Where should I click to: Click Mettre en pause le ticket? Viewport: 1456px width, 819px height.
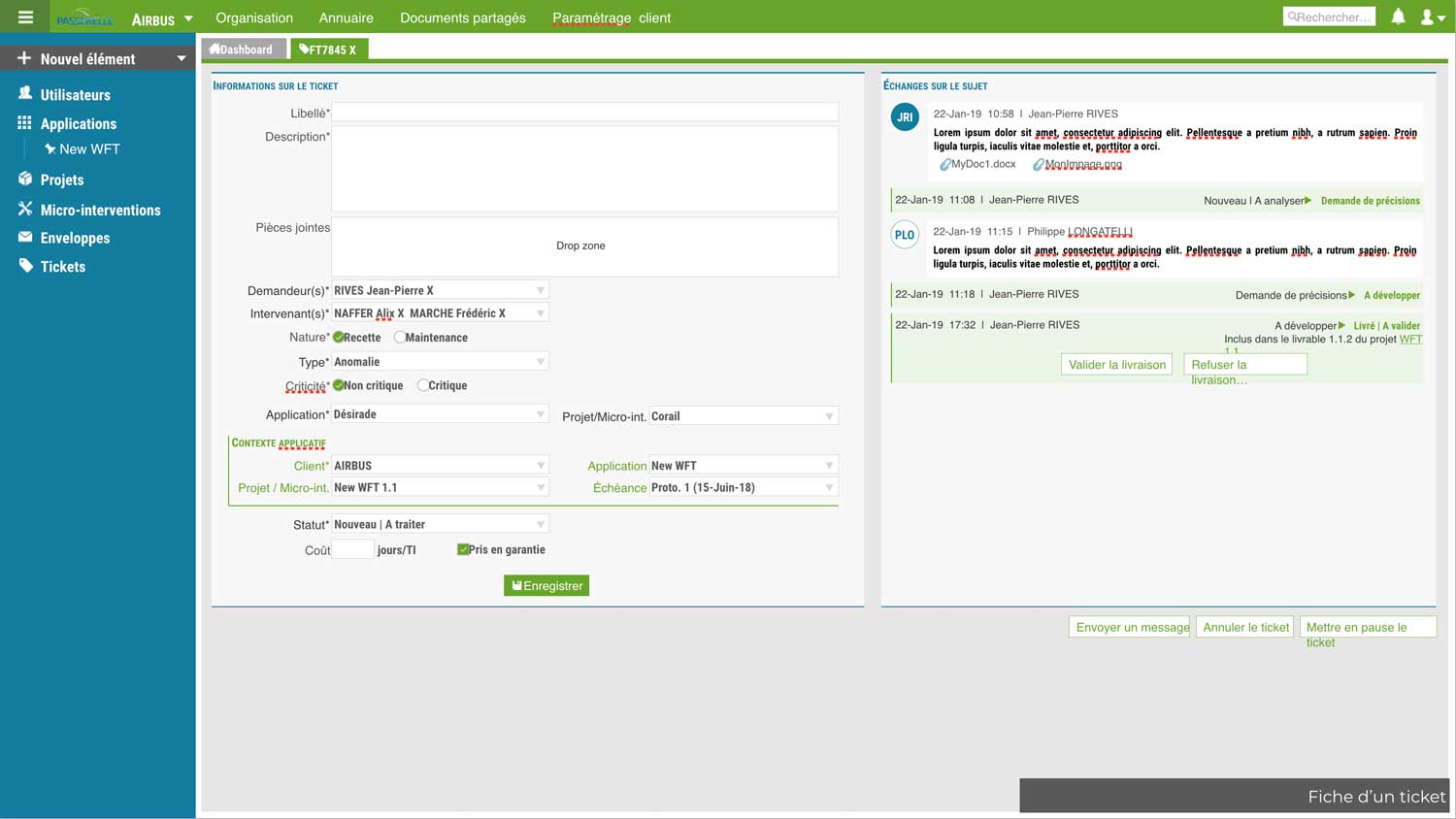point(1368,627)
